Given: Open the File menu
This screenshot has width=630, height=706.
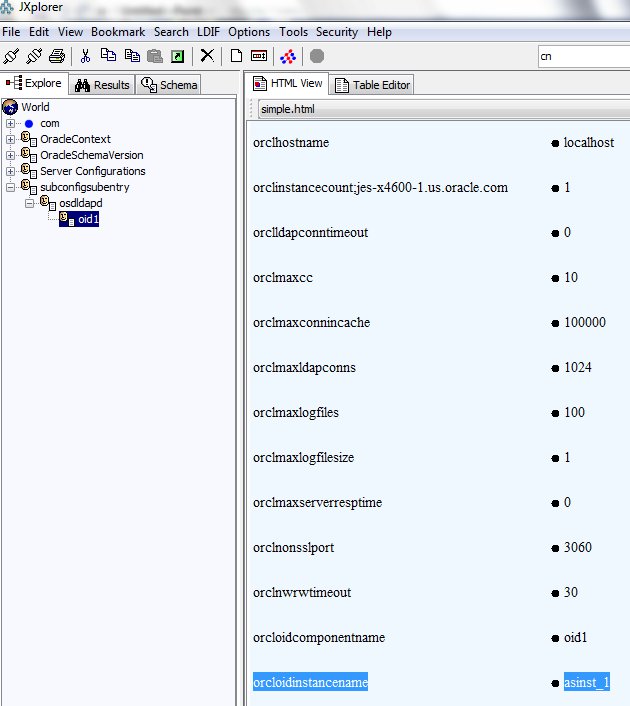Looking at the screenshot, I should tap(11, 32).
